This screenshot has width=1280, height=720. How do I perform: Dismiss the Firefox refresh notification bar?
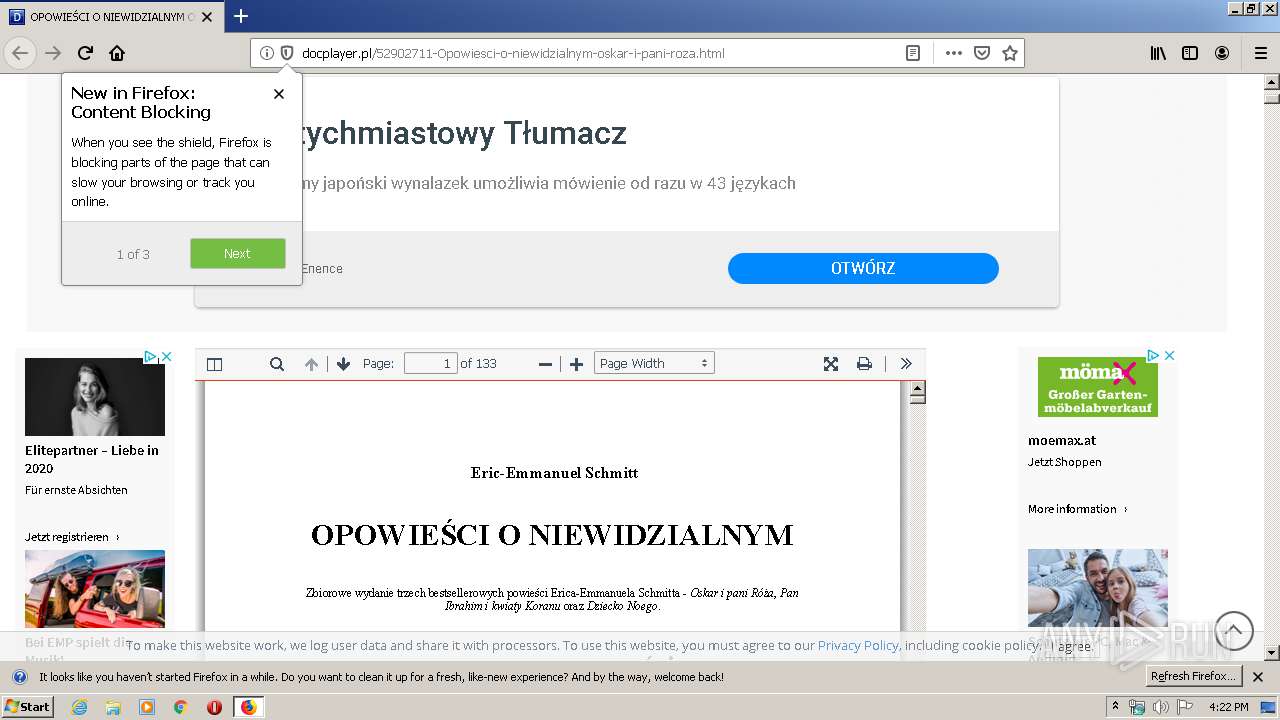pyautogui.click(x=1259, y=677)
